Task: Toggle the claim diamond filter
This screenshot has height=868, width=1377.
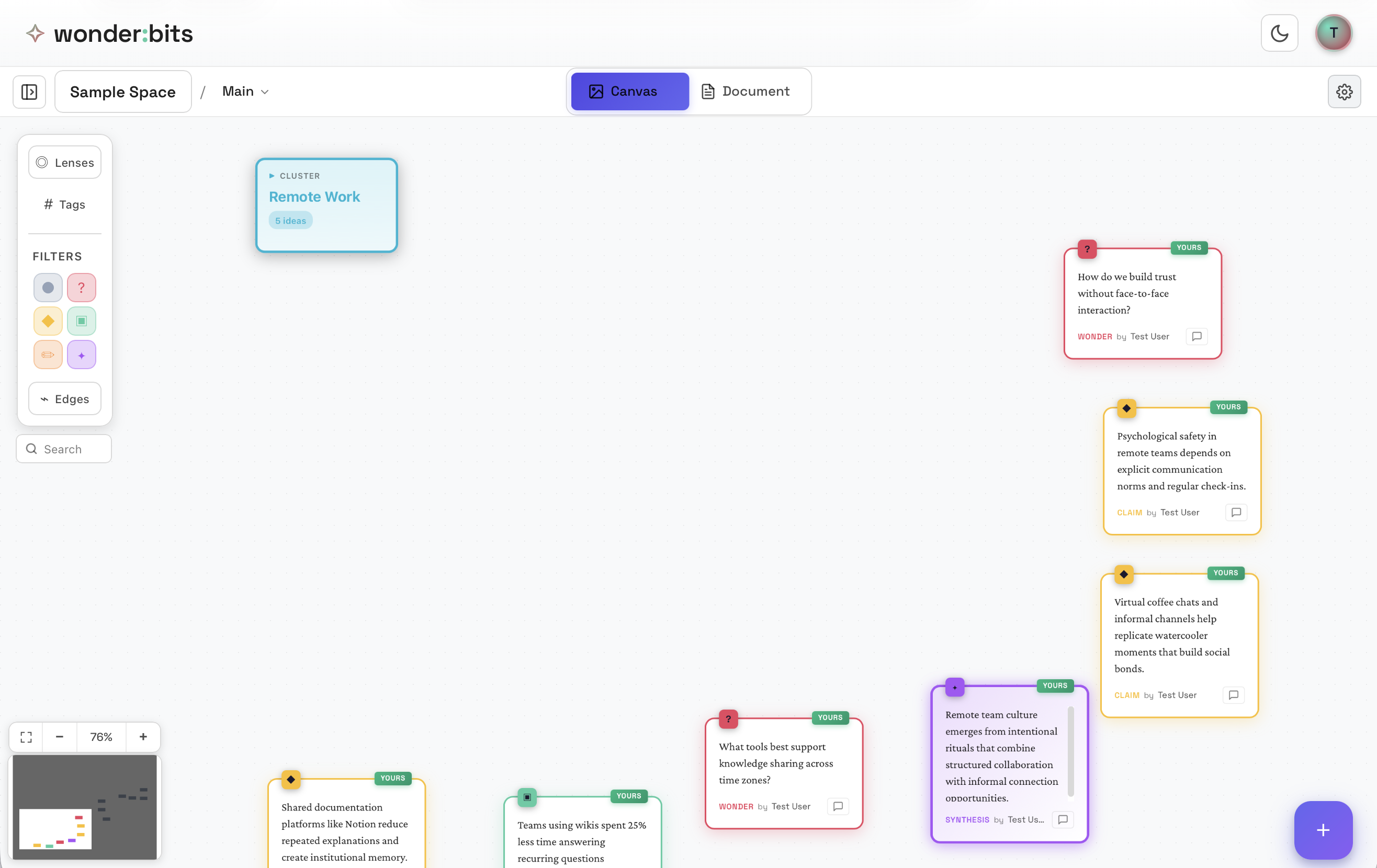Action: [48, 321]
